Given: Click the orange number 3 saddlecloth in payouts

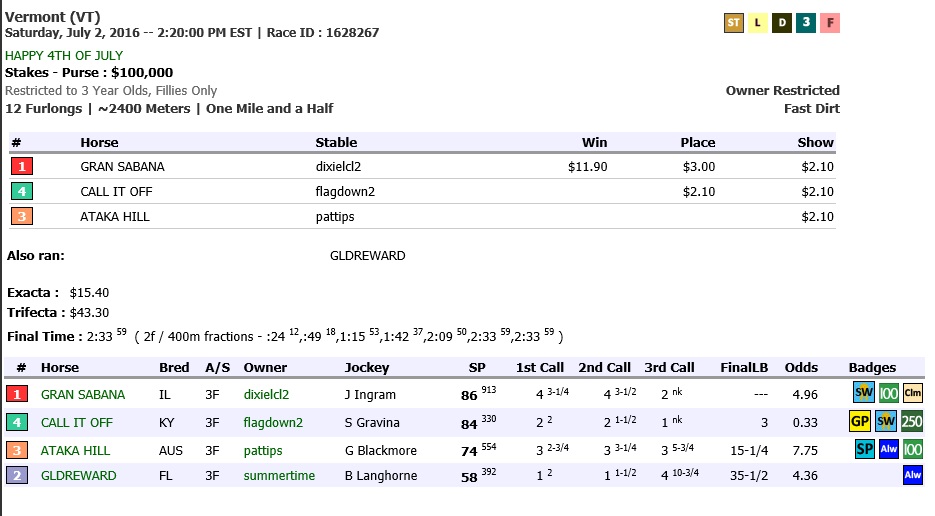Looking at the screenshot, I should [x=22, y=216].
